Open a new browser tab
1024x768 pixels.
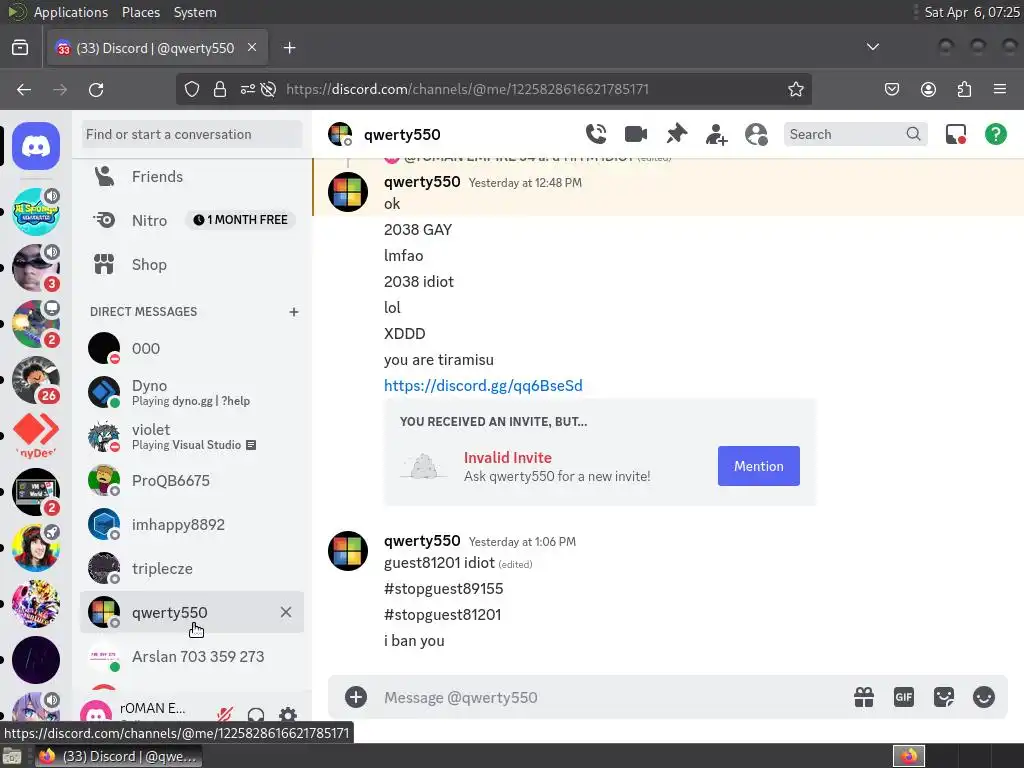[x=289, y=48]
